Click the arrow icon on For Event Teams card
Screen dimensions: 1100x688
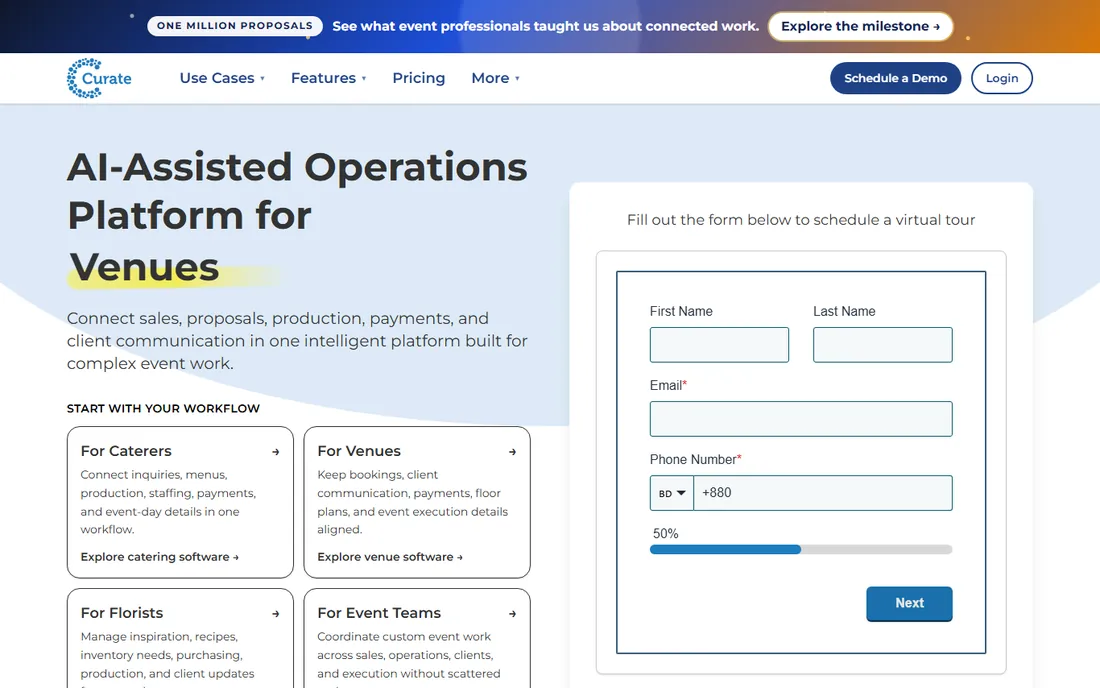(x=512, y=614)
